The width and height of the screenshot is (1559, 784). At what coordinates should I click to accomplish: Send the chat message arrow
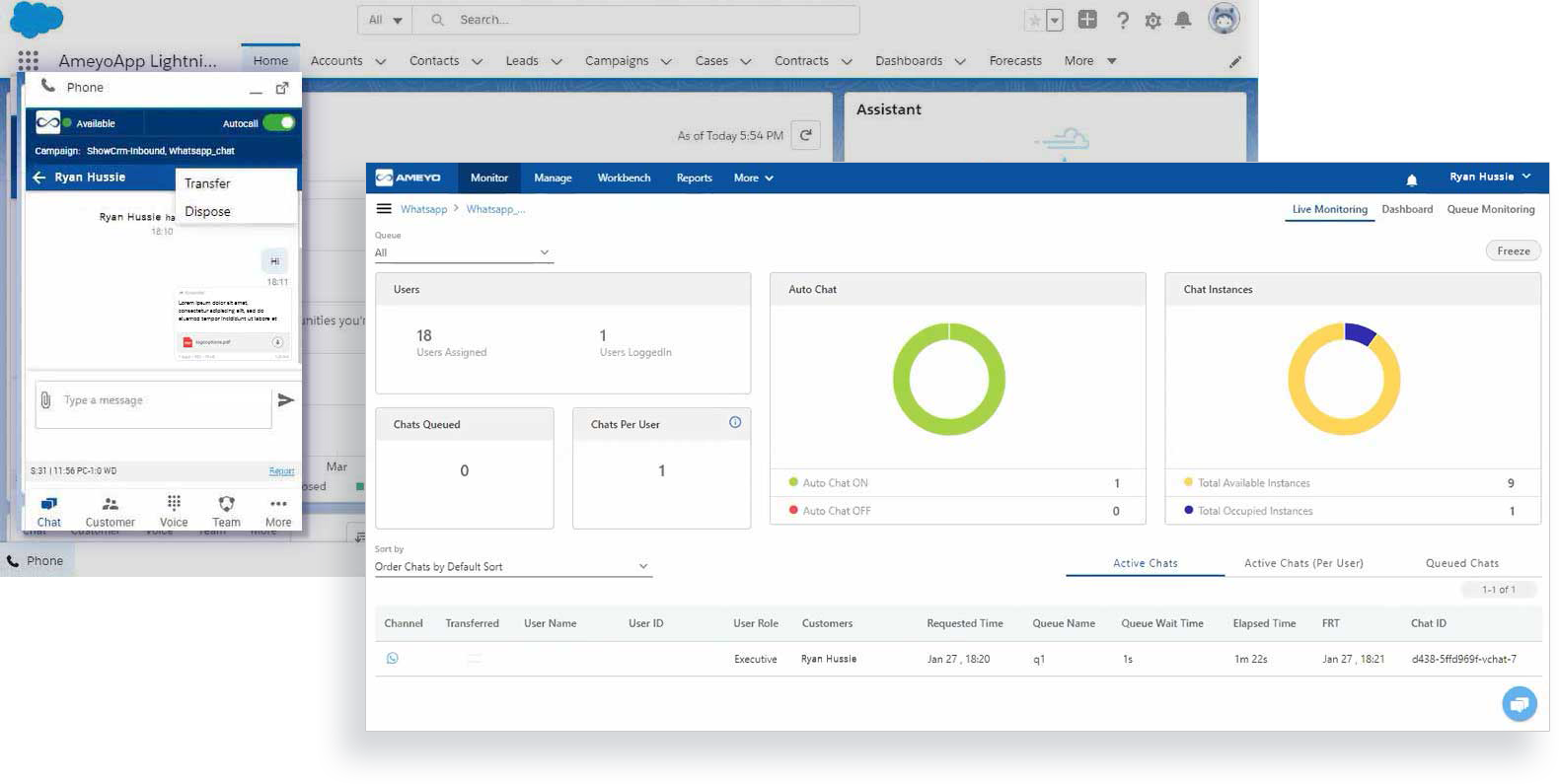tap(285, 399)
